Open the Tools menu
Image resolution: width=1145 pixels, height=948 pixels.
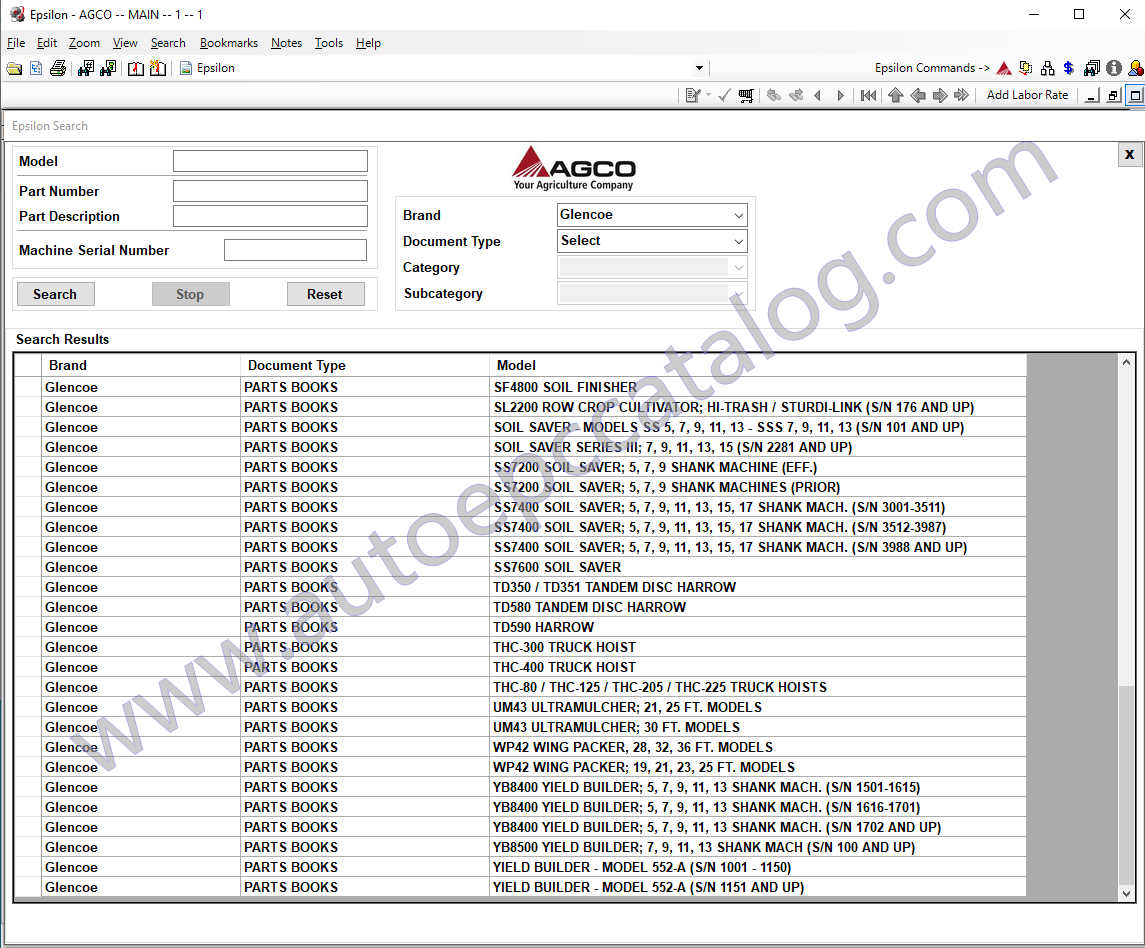tap(328, 43)
